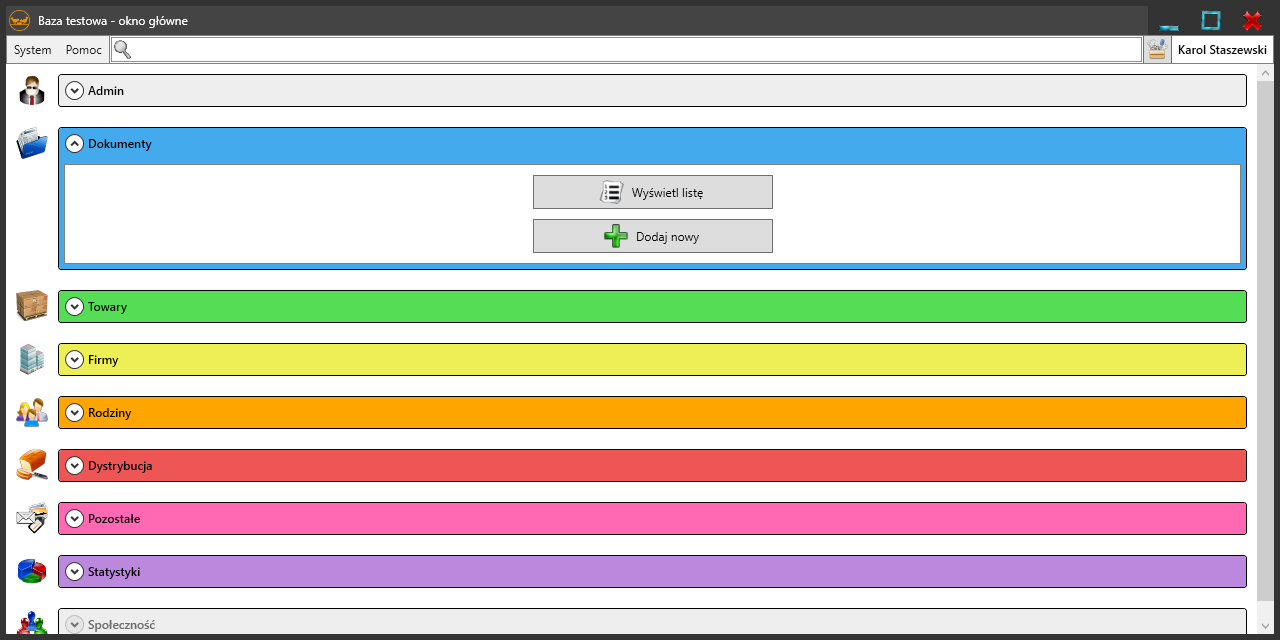Click the Pozostałe envelope icon
This screenshot has height=640, width=1280.
tap(32, 518)
